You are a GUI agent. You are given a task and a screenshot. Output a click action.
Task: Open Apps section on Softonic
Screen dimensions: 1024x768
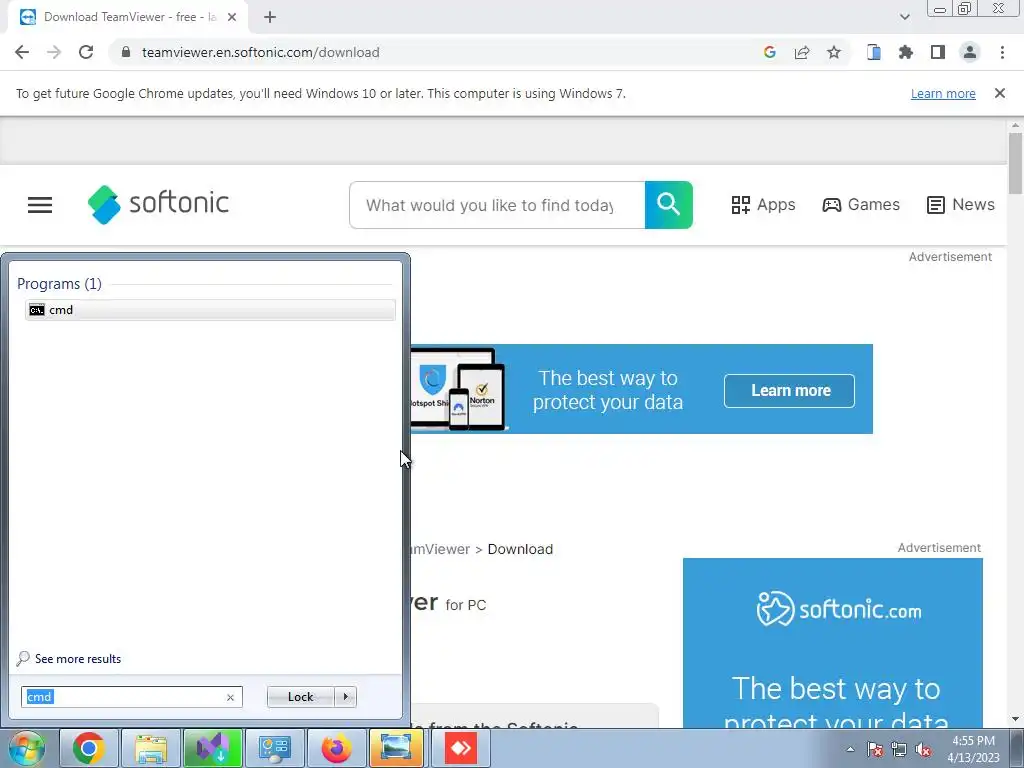(763, 204)
